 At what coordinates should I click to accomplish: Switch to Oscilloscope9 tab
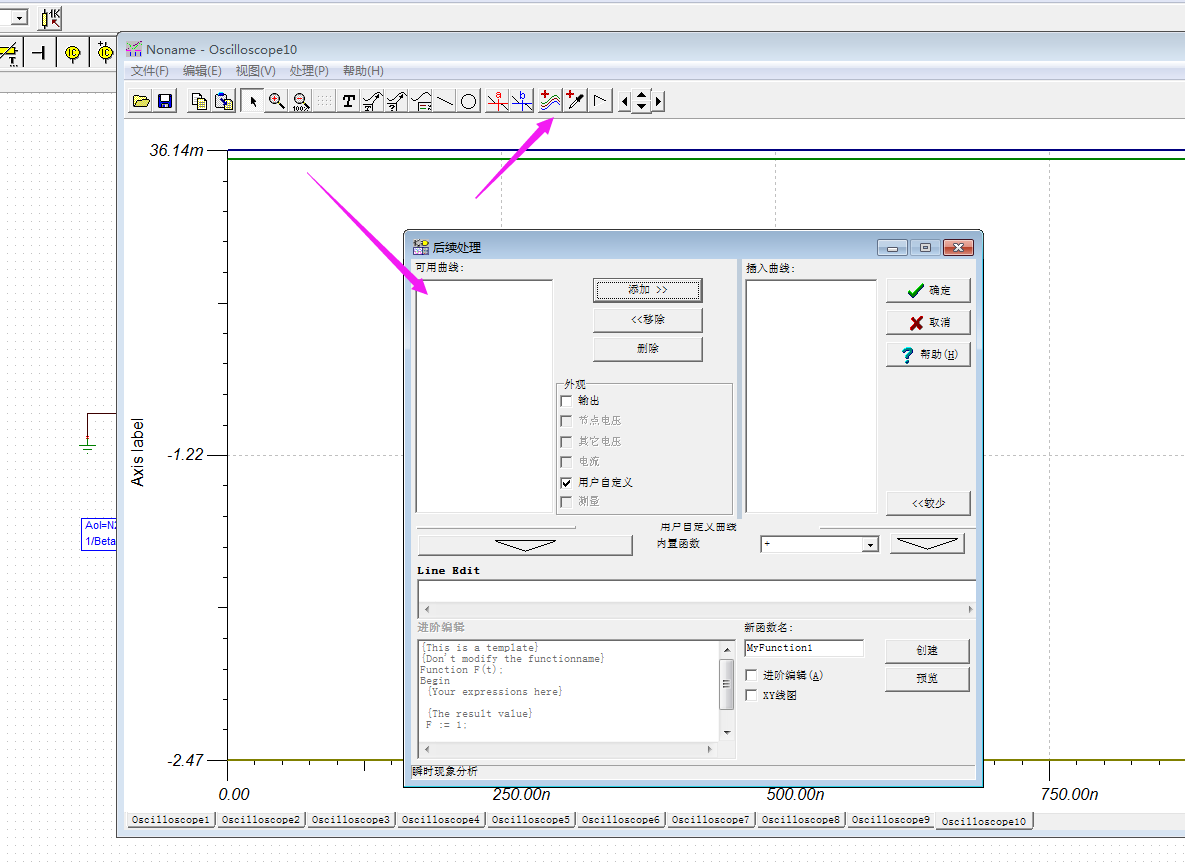coord(890,819)
